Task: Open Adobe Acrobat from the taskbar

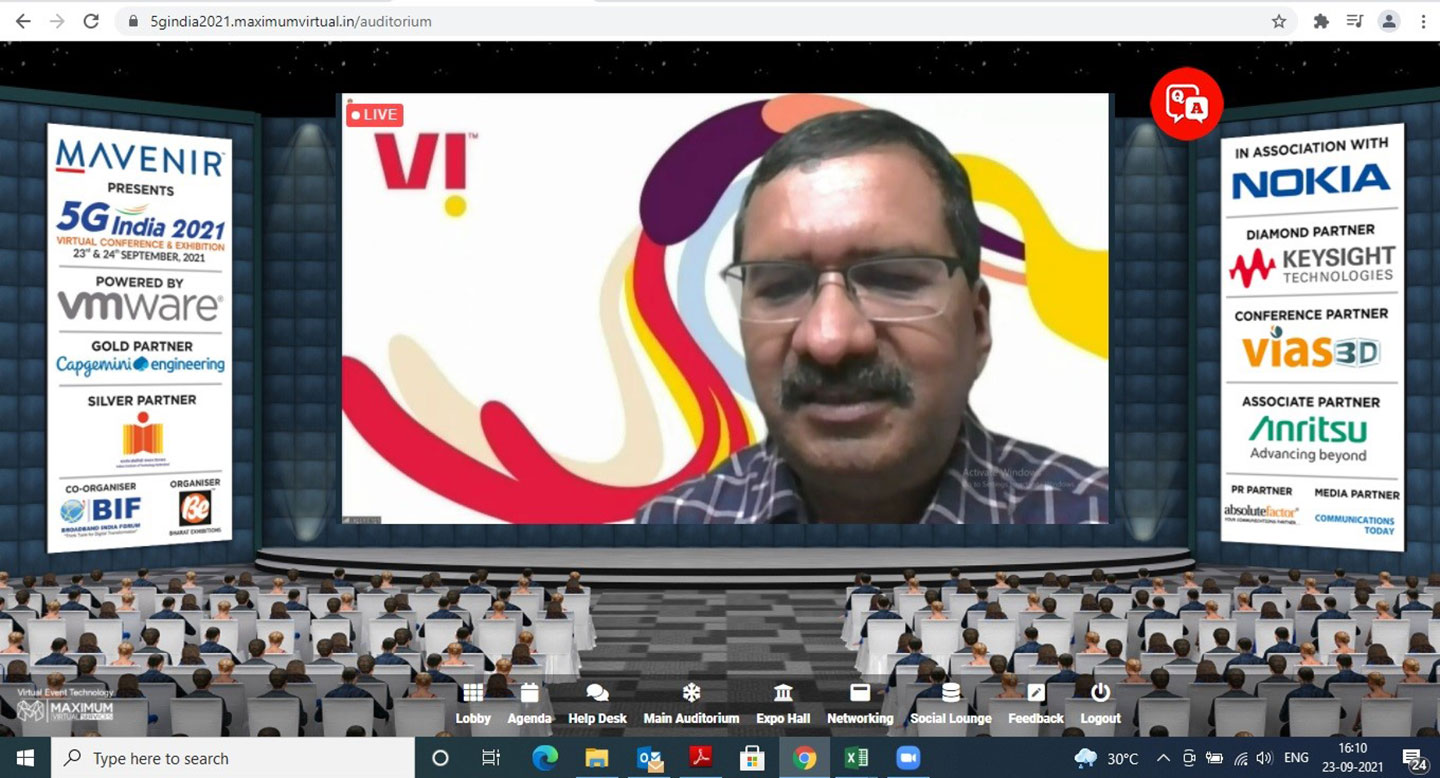Action: (701, 758)
